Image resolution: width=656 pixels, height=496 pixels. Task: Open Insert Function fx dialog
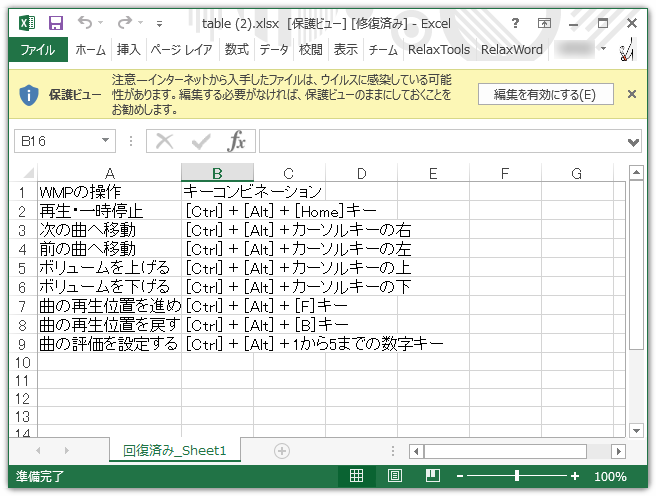[x=236, y=141]
